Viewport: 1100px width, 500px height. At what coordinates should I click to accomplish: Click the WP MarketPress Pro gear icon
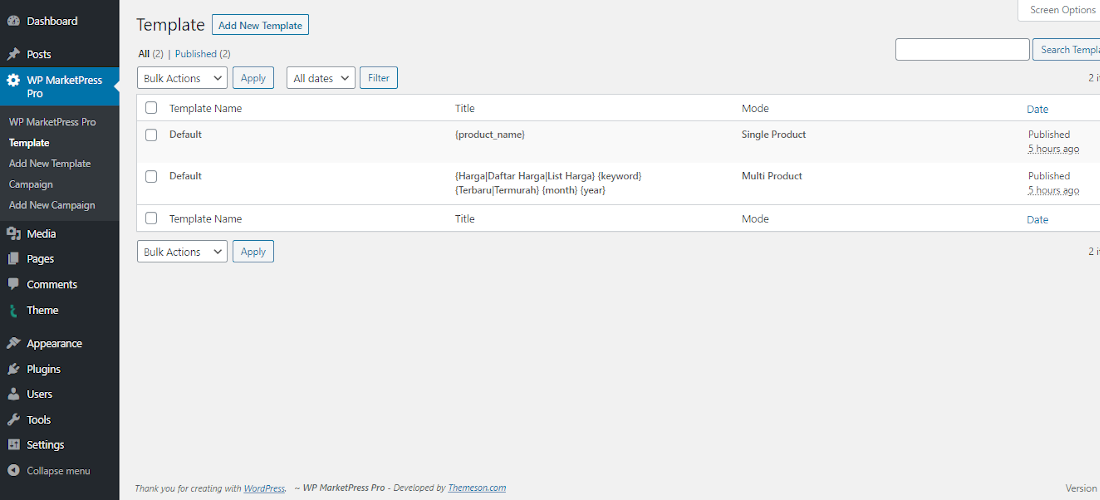click(x=13, y=80)
